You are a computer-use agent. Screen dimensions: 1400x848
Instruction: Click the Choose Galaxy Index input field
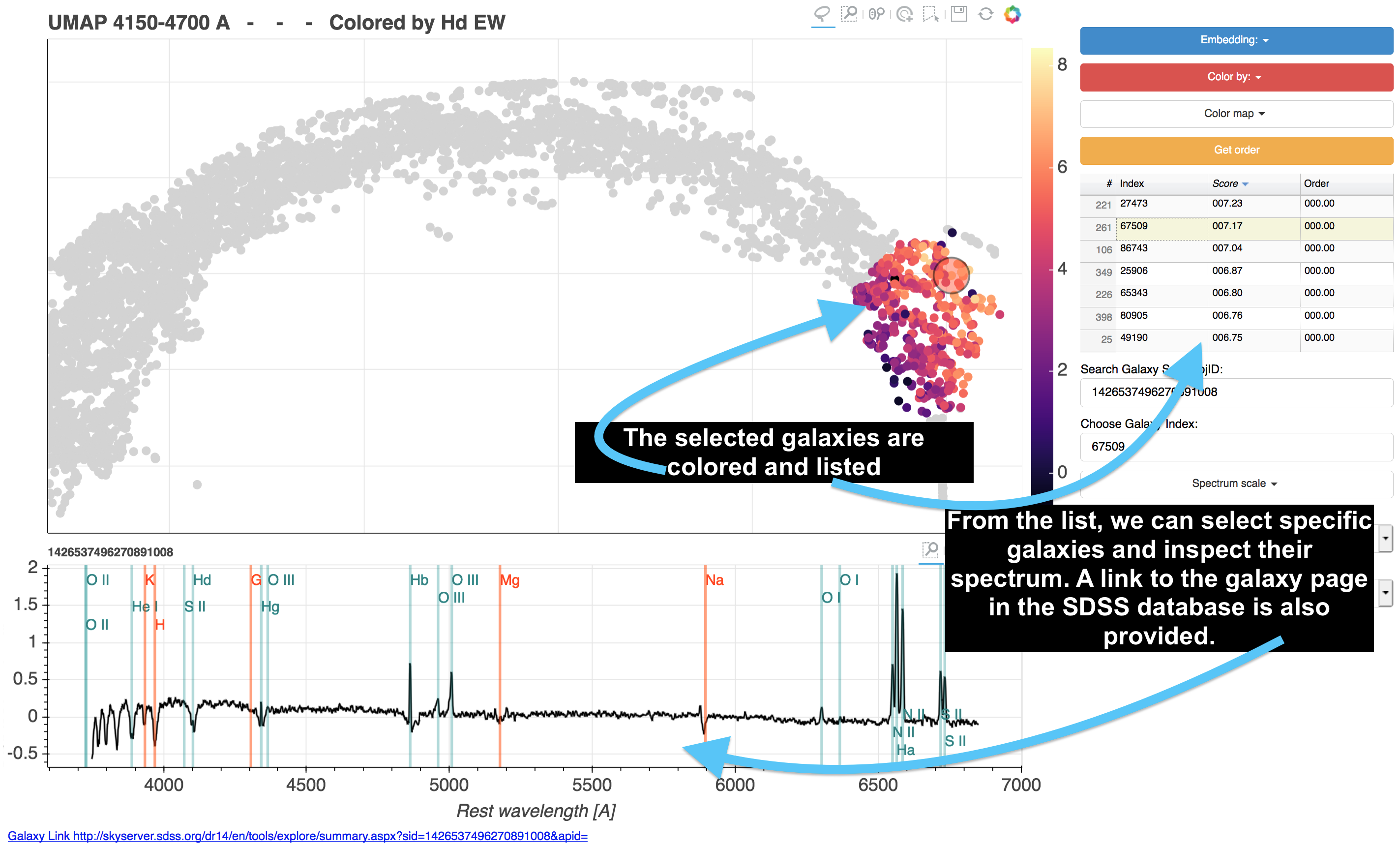click(x=1236, y=447)
